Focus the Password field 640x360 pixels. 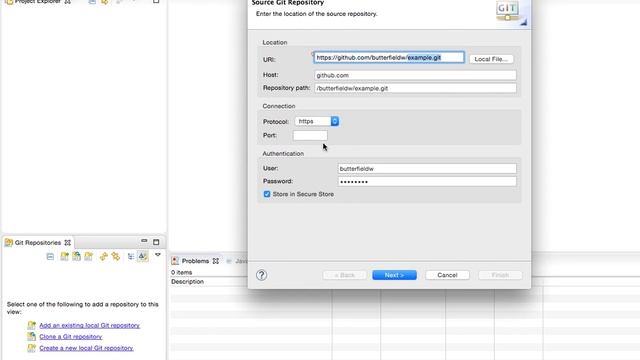427,182
